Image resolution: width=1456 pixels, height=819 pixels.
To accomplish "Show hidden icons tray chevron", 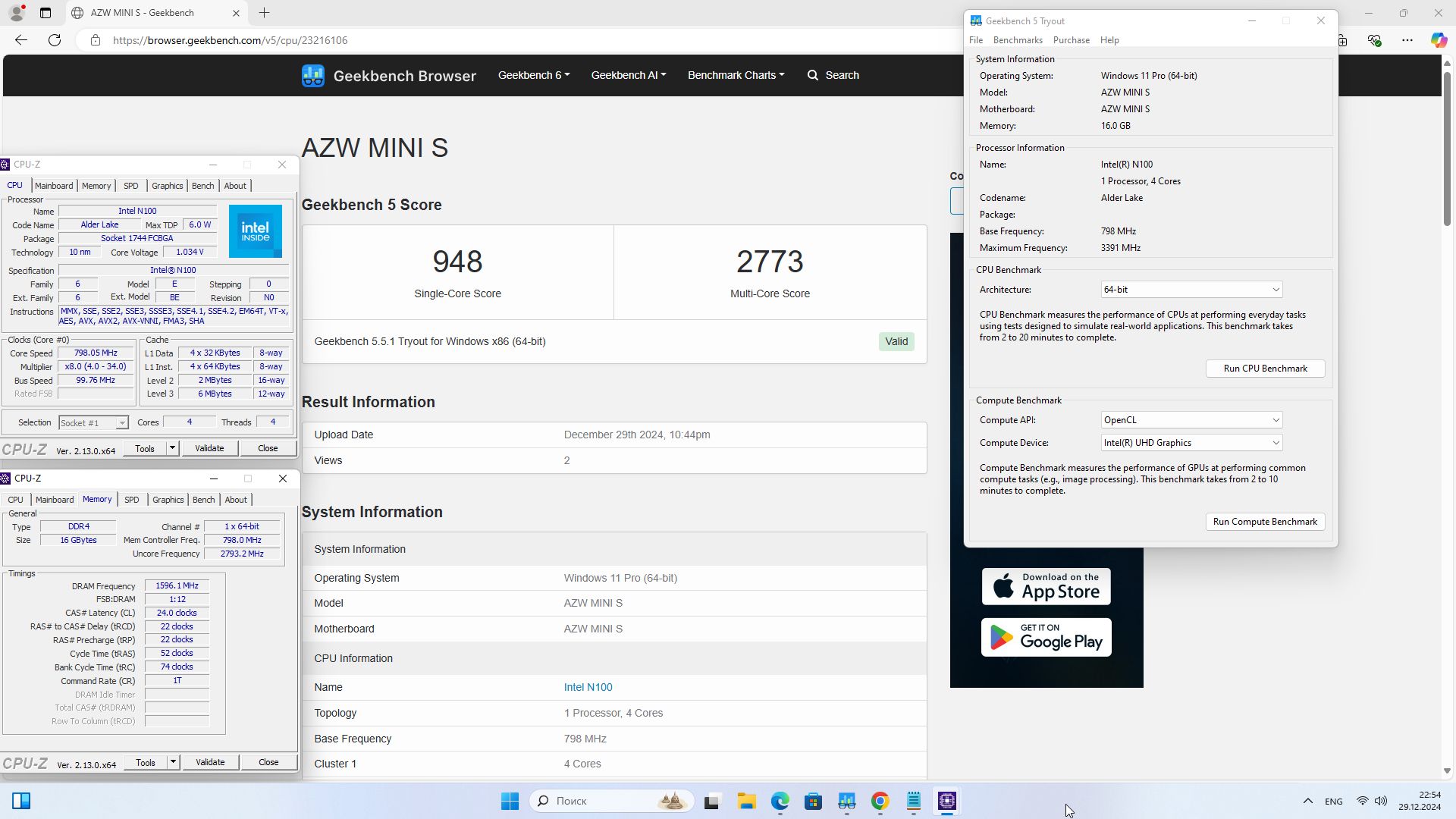I will (x=1307, y=801).
